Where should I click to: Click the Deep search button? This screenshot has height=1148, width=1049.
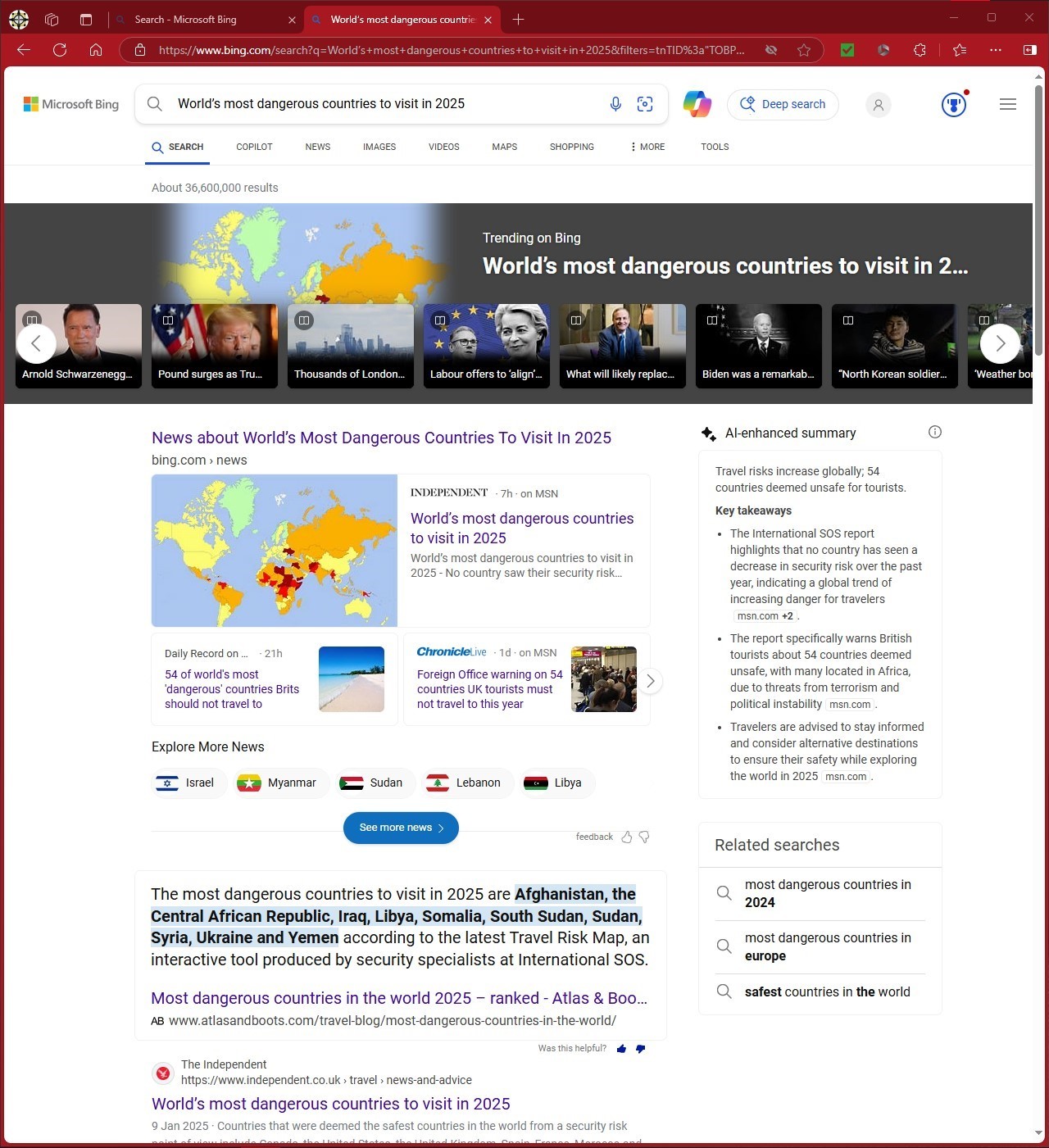783,104
